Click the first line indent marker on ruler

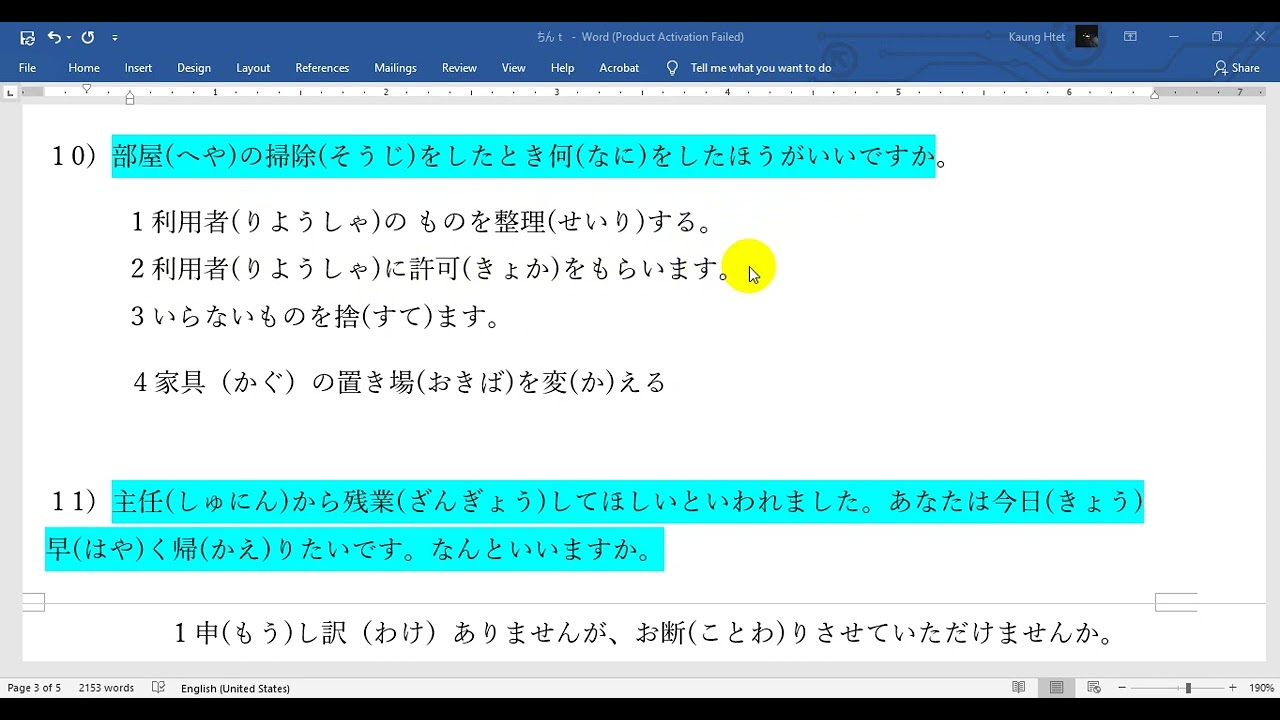[87, 88]
